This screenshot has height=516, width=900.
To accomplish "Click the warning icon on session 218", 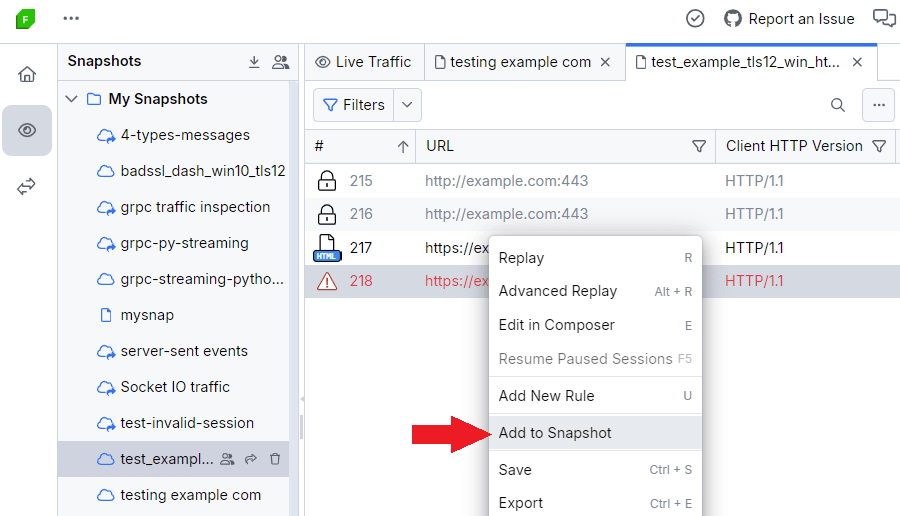I will point(327,281).
